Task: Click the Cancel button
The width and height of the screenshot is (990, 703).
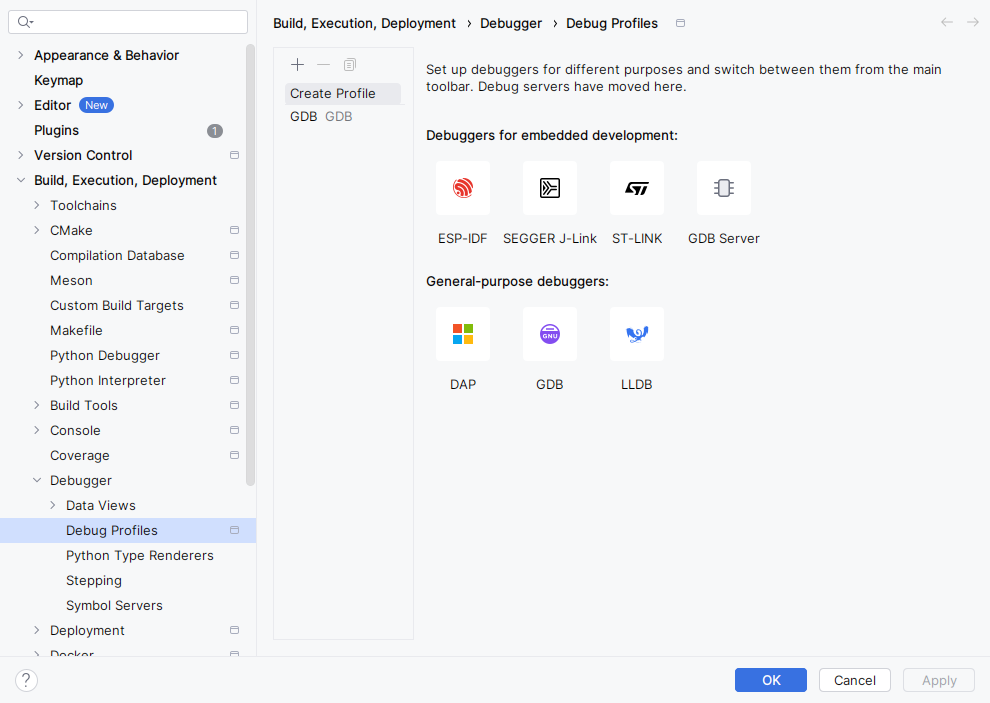Action: (x=854, y=680)
